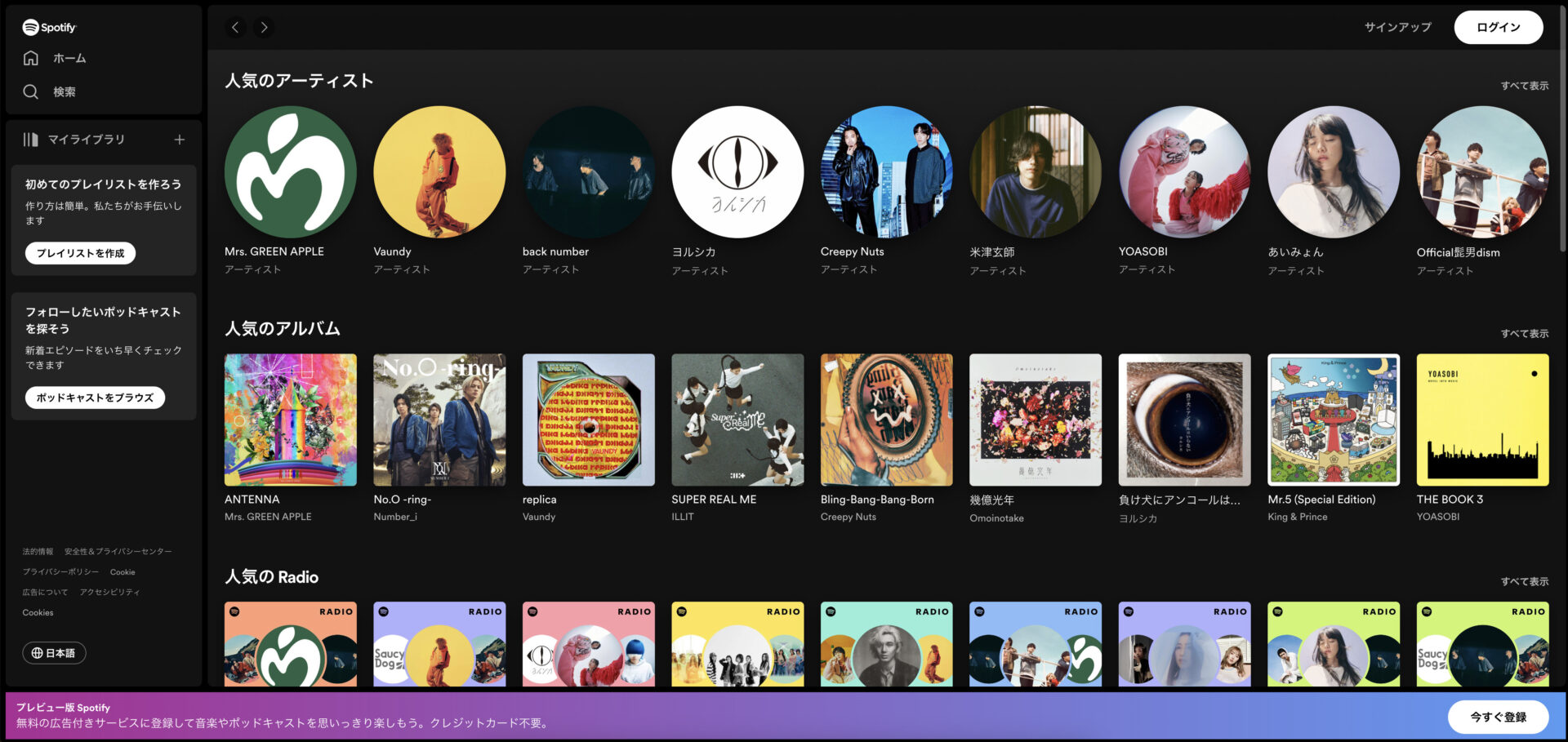Open 幾億光年 album cover
Image resolution: width=1568 pixels, height=742 pixels.
click(x=1036, y=420)
